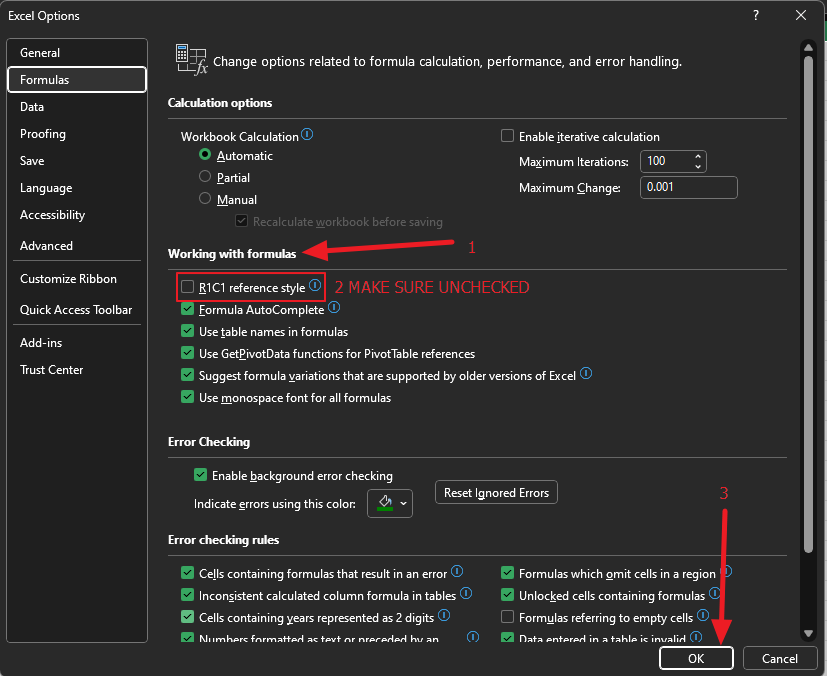The image size is (827, 676).
Task: Show info for Cells containing years as 2 digits
Action: 444,615
